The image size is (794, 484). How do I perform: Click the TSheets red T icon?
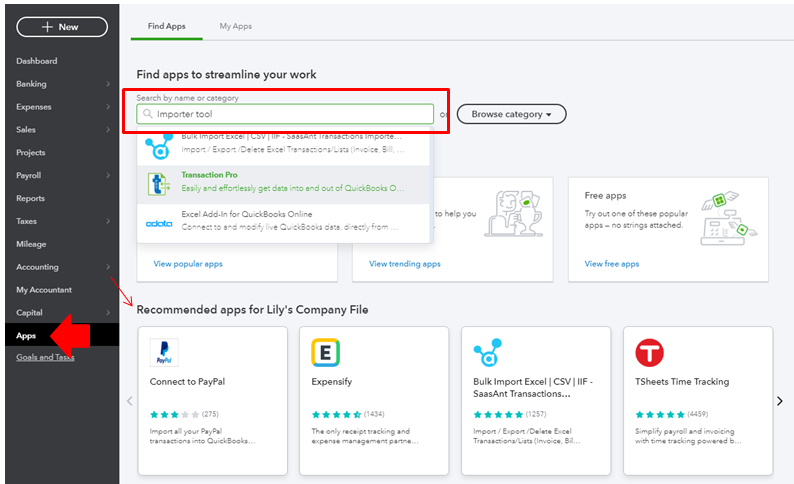(x=649, y=352)
